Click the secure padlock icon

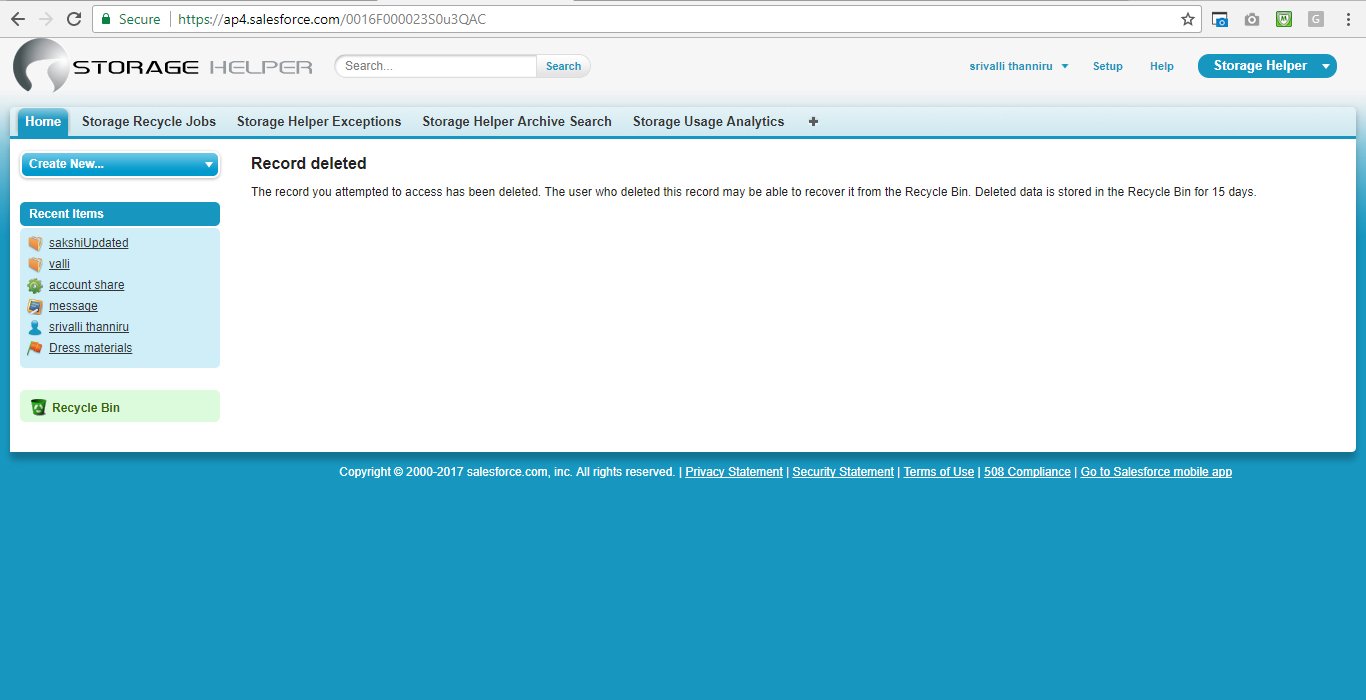(107, 19)
